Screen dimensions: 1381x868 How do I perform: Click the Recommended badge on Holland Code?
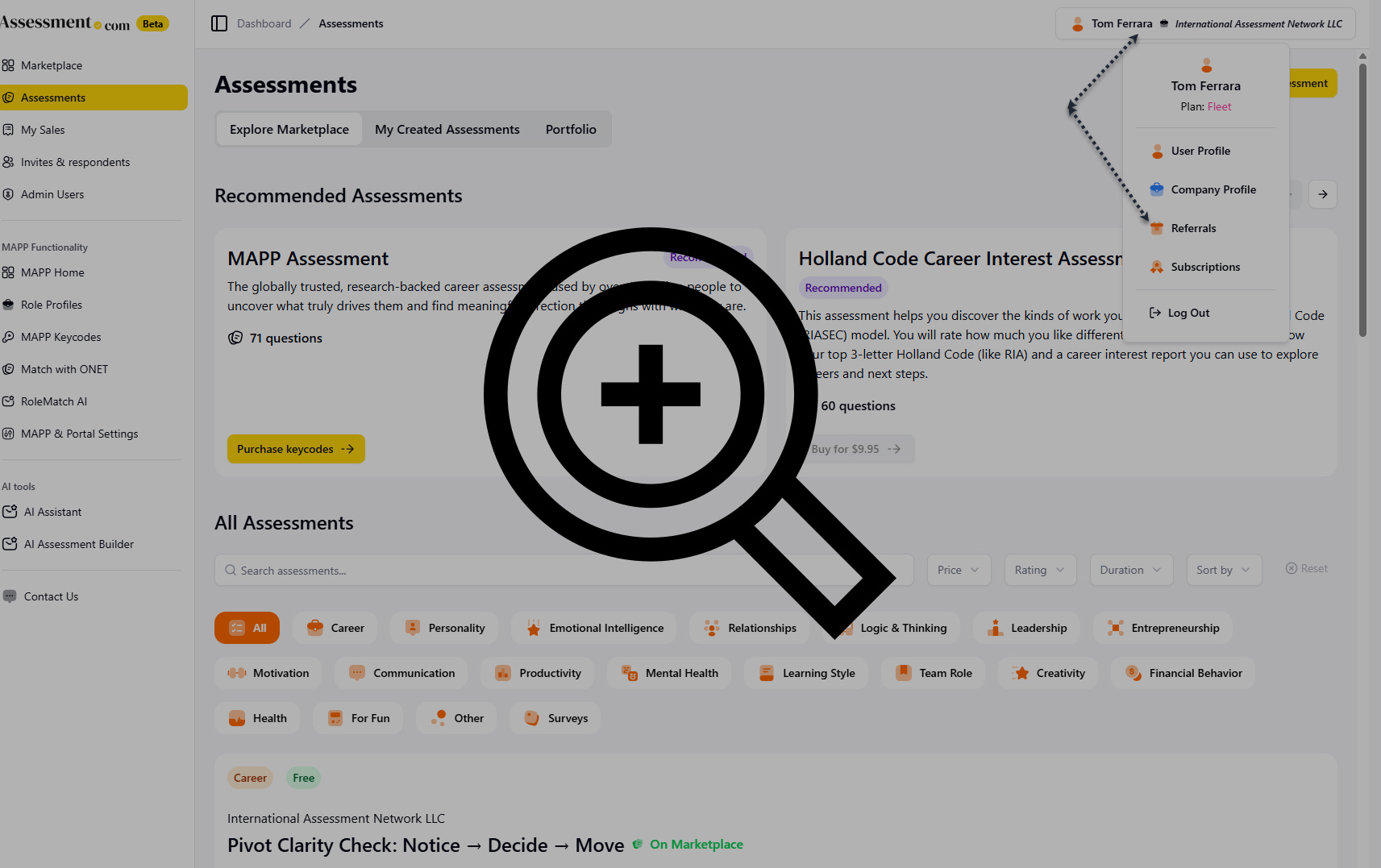(843, 288)
